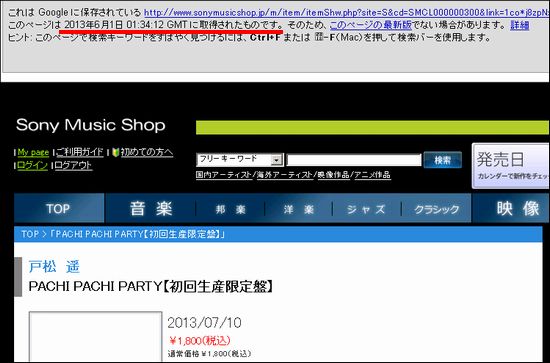The image size is (550, 363).
Task: Click the album cover image placeholder
Action: [x=95, y=336]
